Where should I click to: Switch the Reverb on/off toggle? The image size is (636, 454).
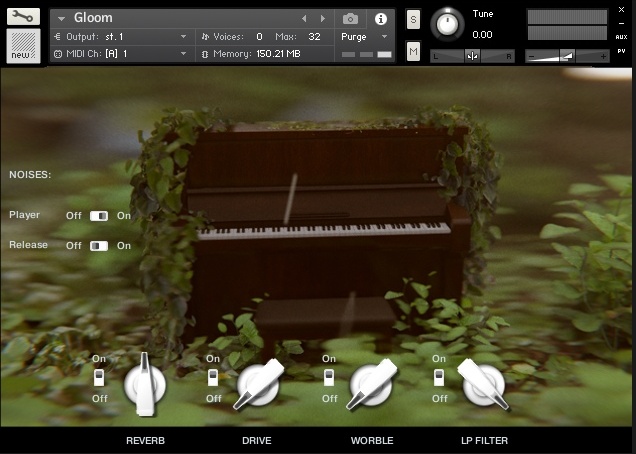(99, 378)
